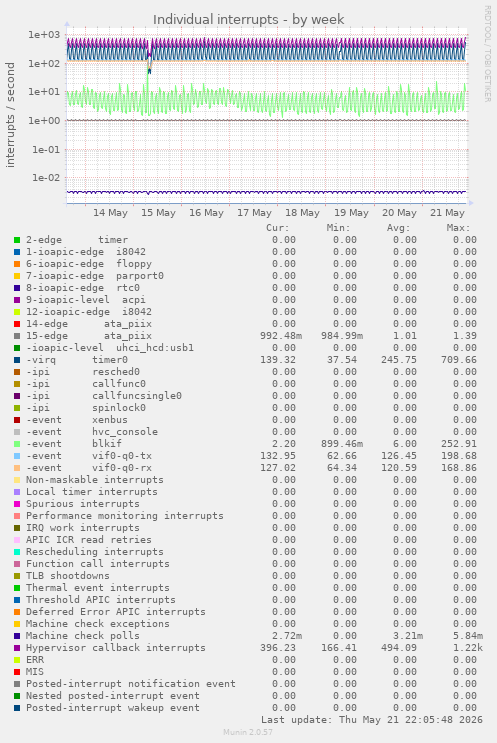Image resolution: width=497 pixels, height=743 pixels.
Task: Click the timer0 virq legend swatch
Action: [x=17, y=360]
